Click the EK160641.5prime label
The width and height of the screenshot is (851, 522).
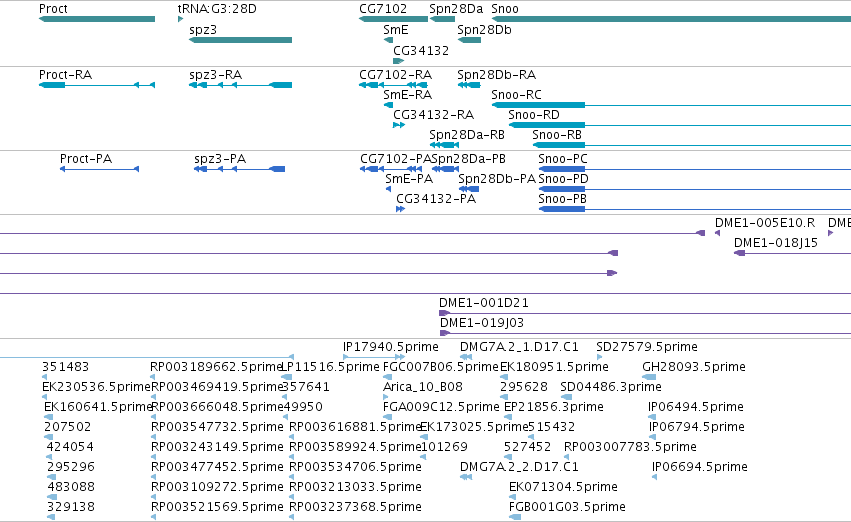click(x=97, y=406)
